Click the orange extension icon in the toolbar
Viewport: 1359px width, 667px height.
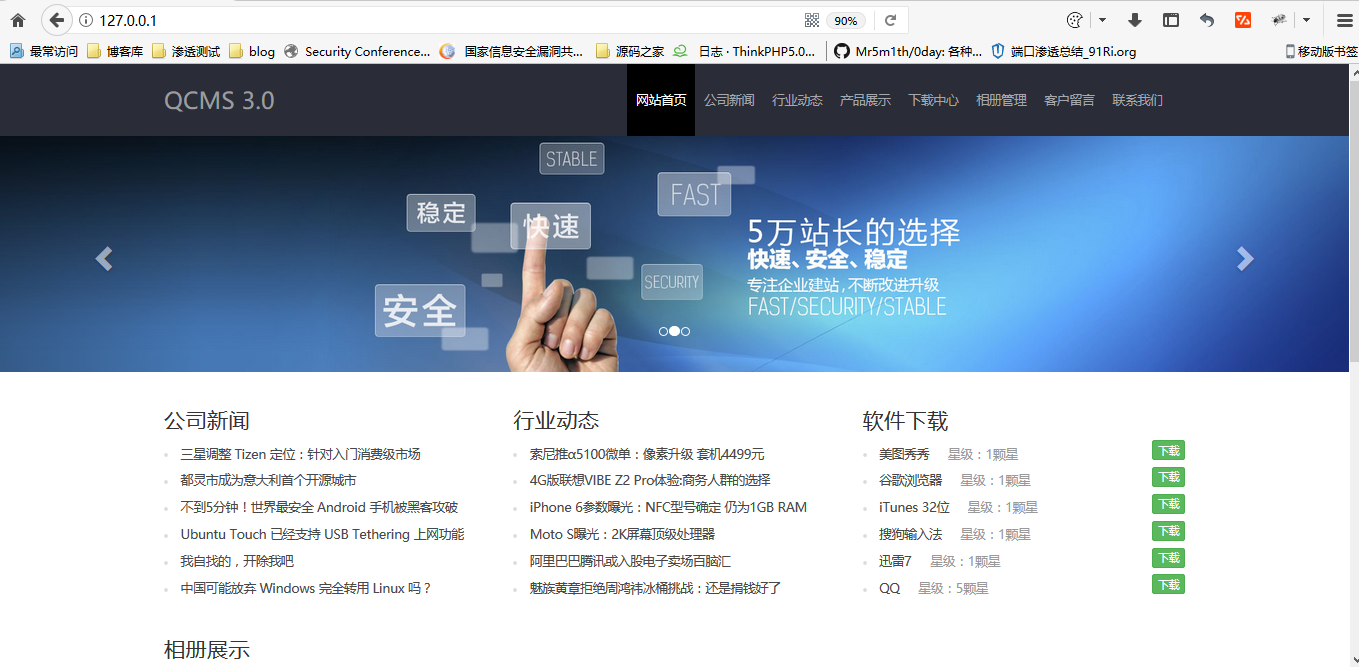(x=1243, y=20)
